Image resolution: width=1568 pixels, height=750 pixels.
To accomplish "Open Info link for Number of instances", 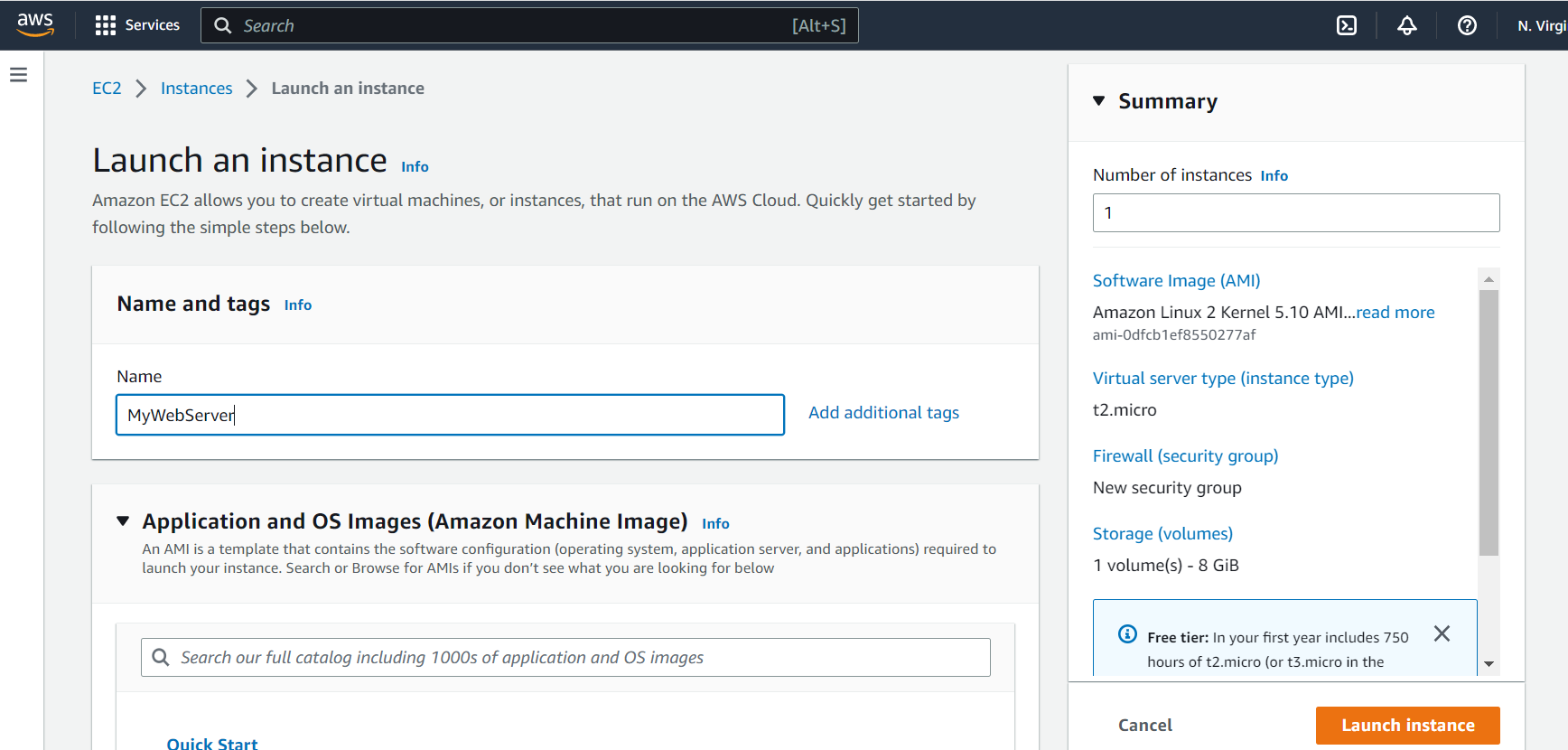I will [x=1274, y=176].
